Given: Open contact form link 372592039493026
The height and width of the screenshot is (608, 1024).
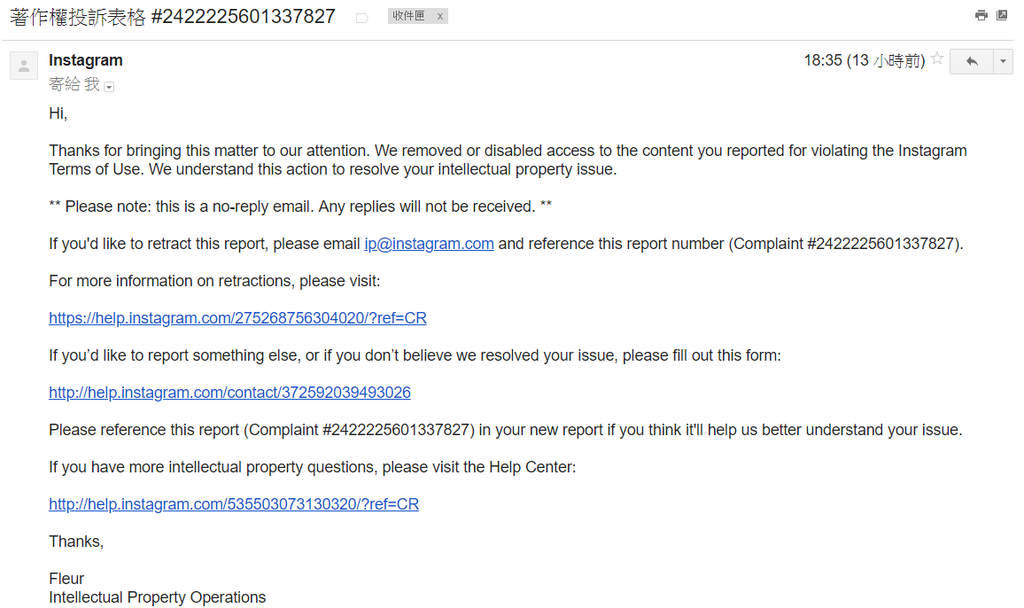Looking at the screenshot, I should point(230,392).
